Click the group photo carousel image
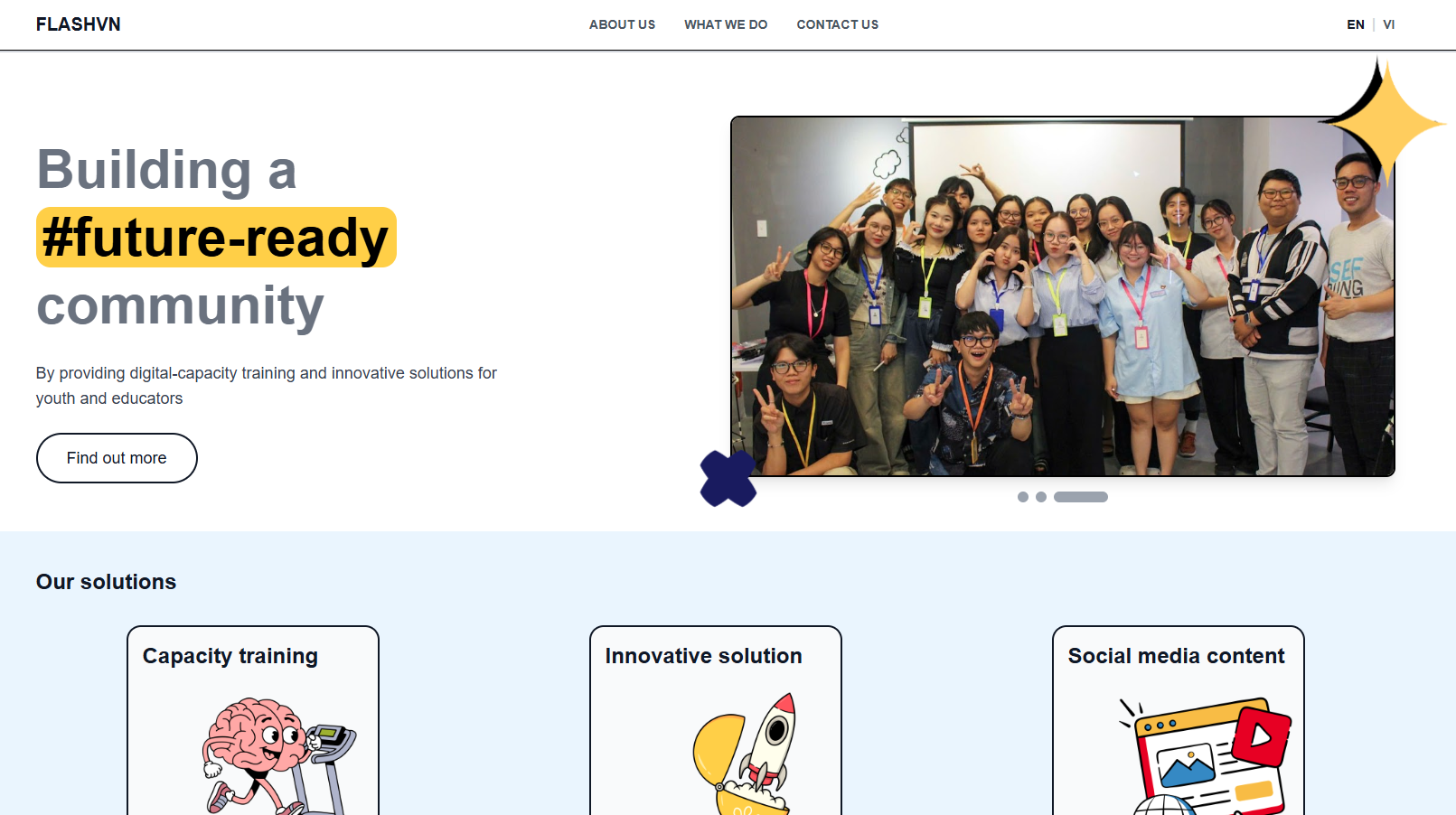 coord(1063,296)
